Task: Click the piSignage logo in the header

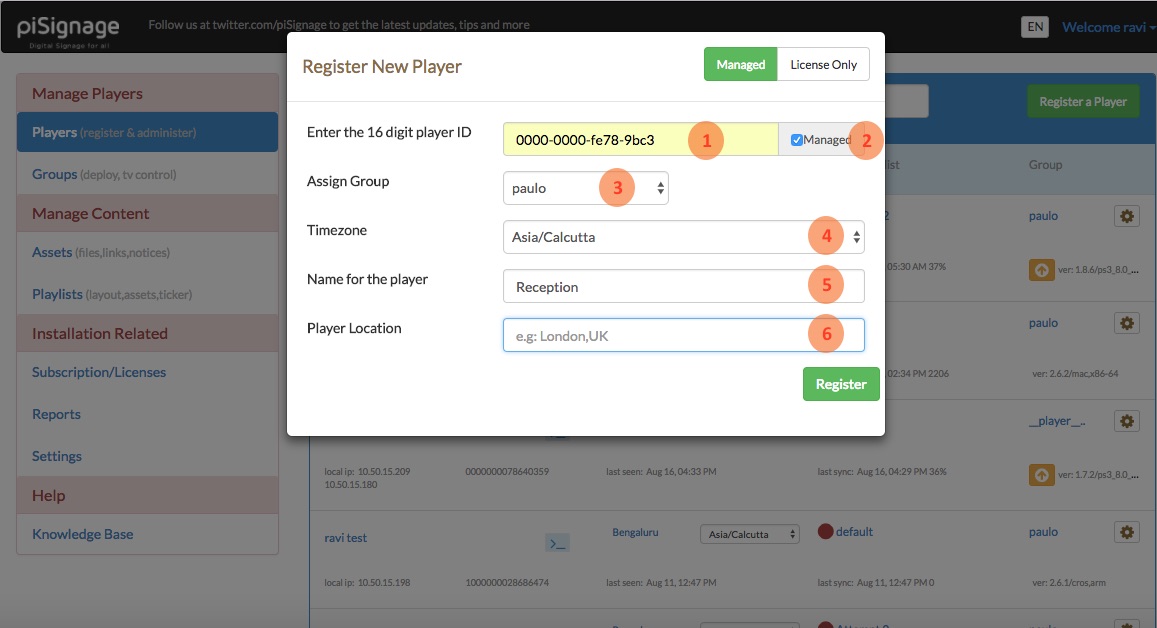Action: [x=68, y=28]
